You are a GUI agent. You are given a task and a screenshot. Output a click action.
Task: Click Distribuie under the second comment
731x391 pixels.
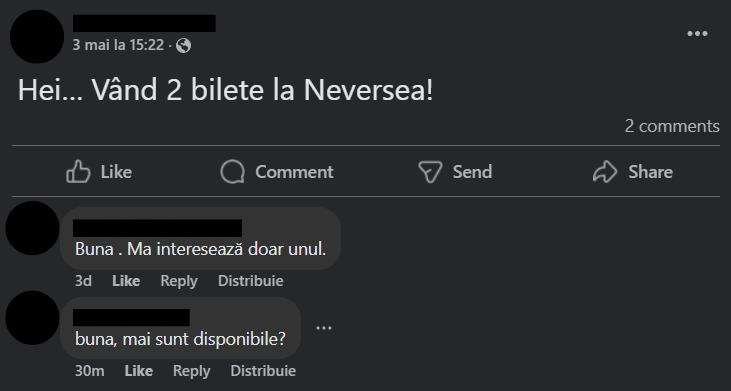click(263, 370)
